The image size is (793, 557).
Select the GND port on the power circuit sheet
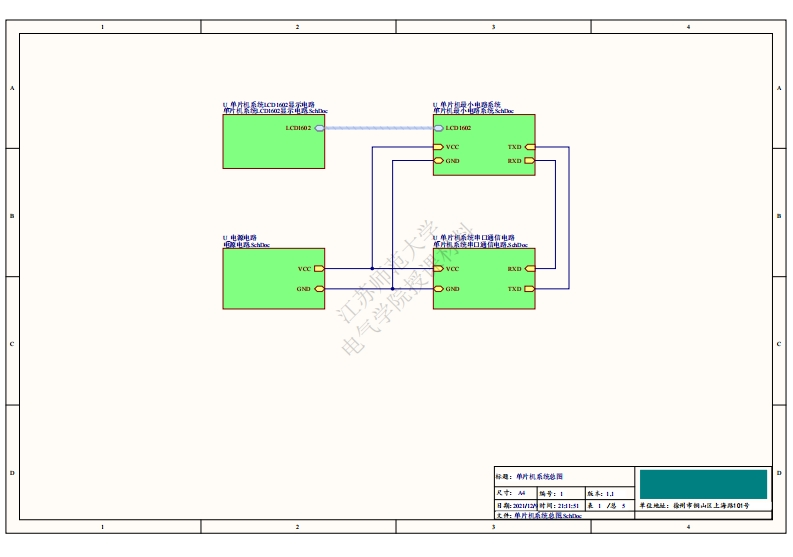click(x=319, y=289)
